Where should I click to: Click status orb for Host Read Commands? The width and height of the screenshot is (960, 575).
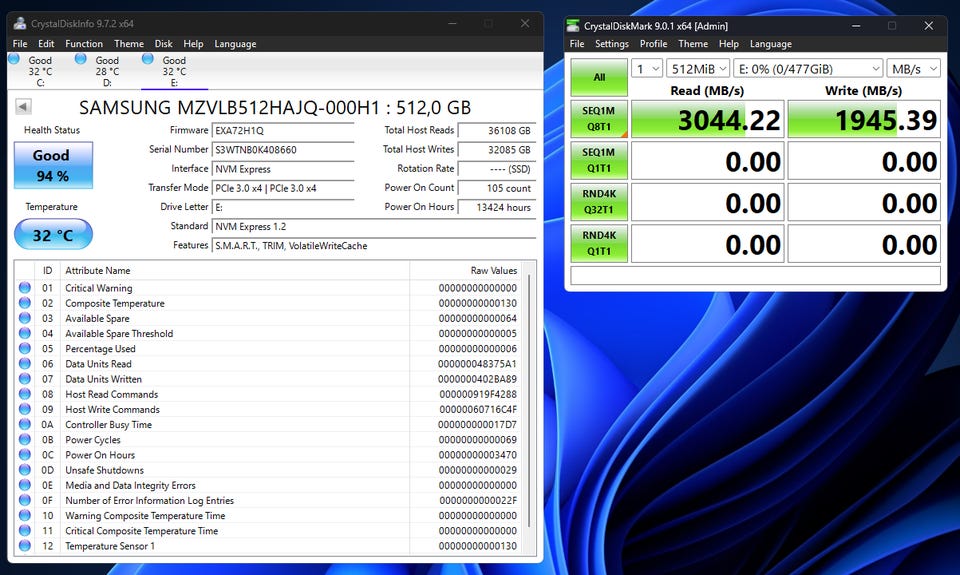pyautogui.click(x=24, y=394)
